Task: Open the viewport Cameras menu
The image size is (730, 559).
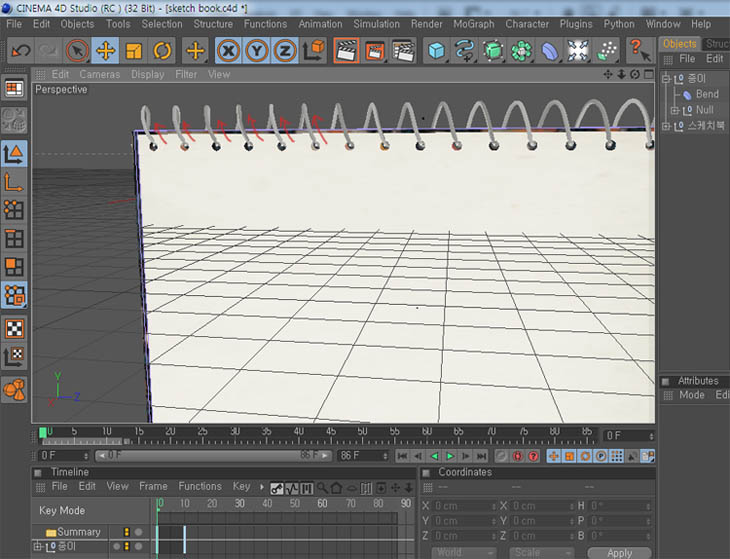Action: (x=100, y=74)
